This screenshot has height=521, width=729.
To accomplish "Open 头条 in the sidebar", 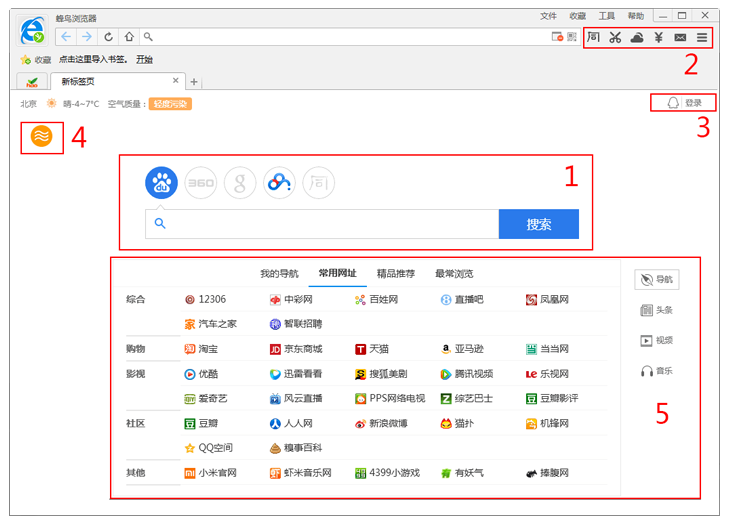I will coord(656,310).
